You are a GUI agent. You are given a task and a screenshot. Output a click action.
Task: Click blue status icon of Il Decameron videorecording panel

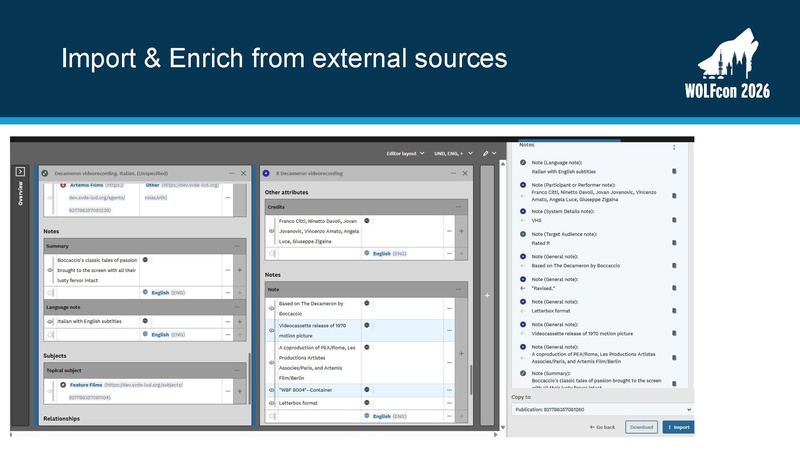266,173
